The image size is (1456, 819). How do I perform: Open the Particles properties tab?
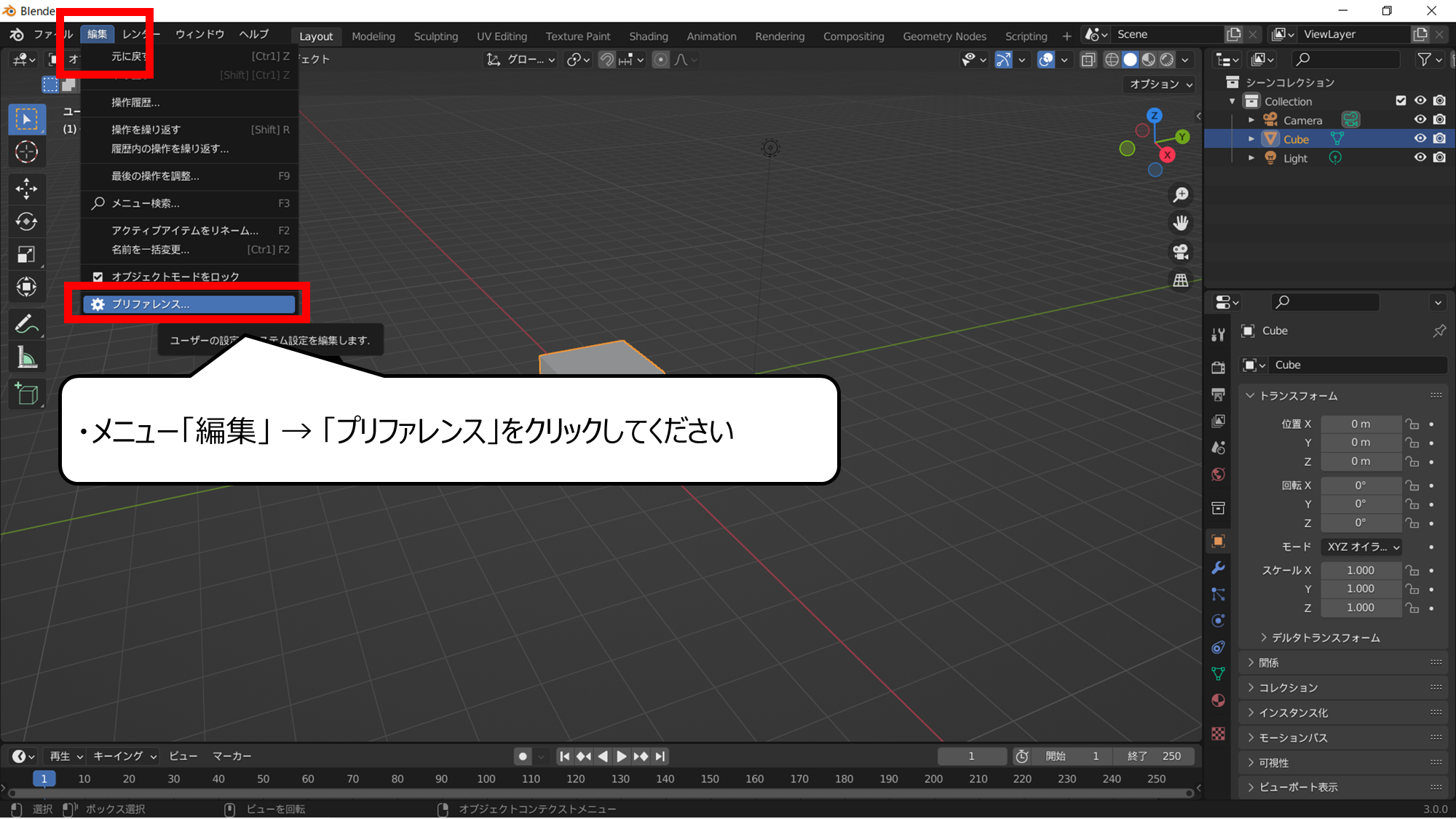[x=1218, y=594]
